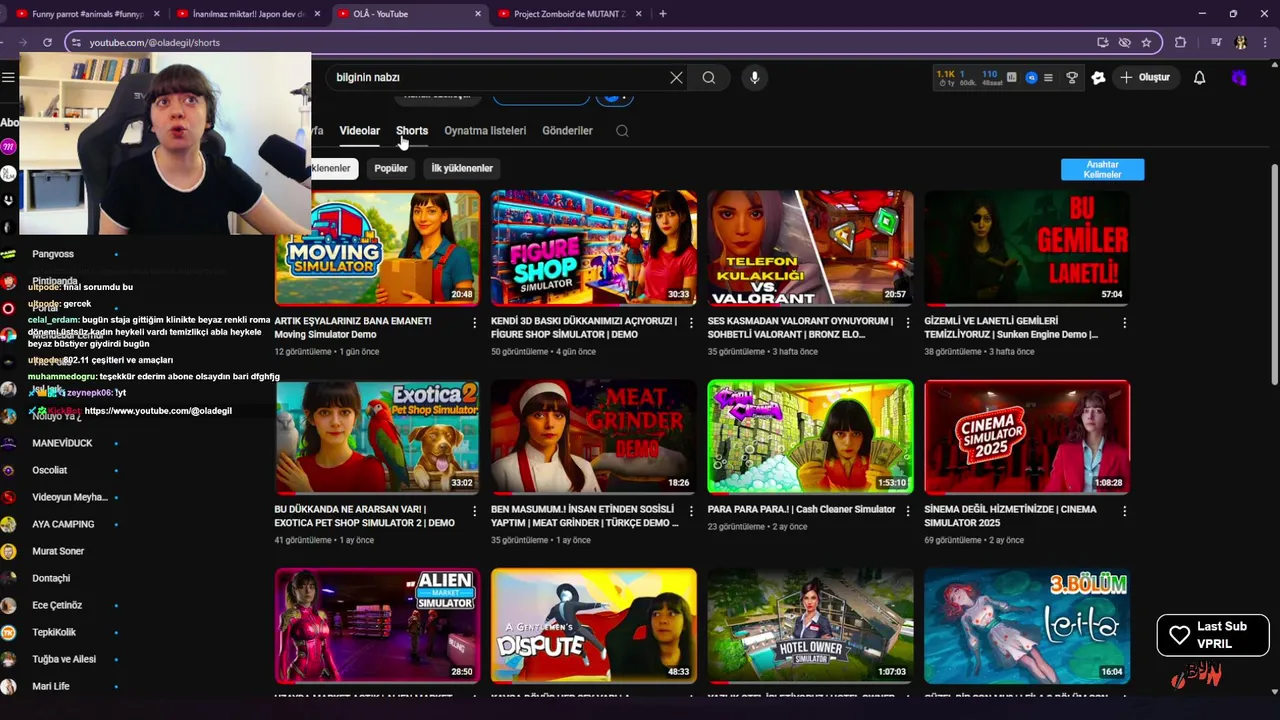Switch to the Shorts channel tab
This screenshot has width=1280, height=720.
[x=412, y=131]
